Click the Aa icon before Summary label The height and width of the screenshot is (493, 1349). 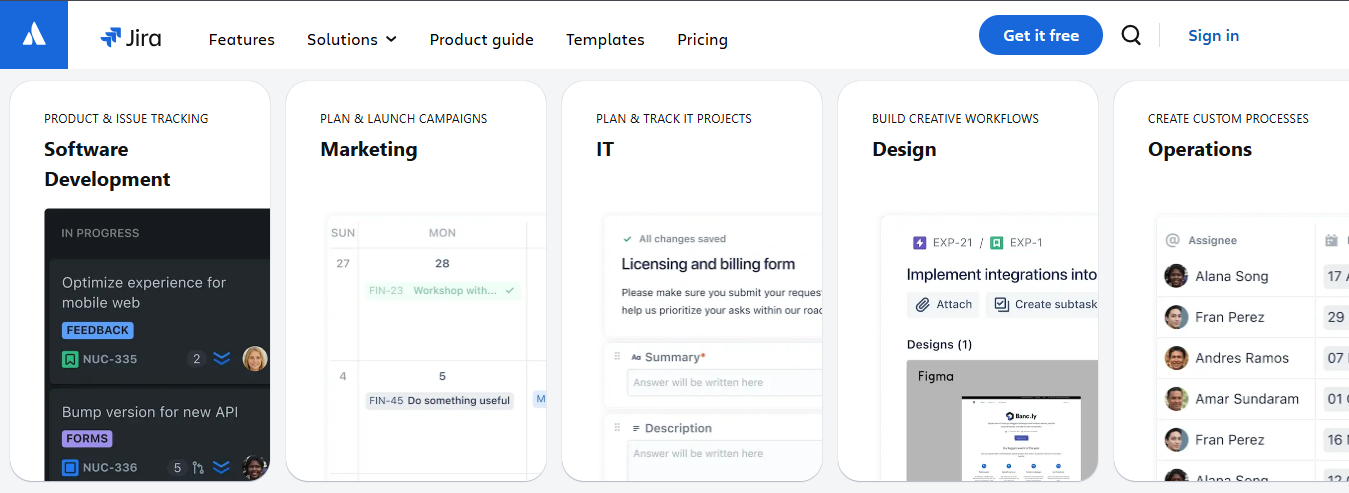pyautogui.click(x=636, y=357)
